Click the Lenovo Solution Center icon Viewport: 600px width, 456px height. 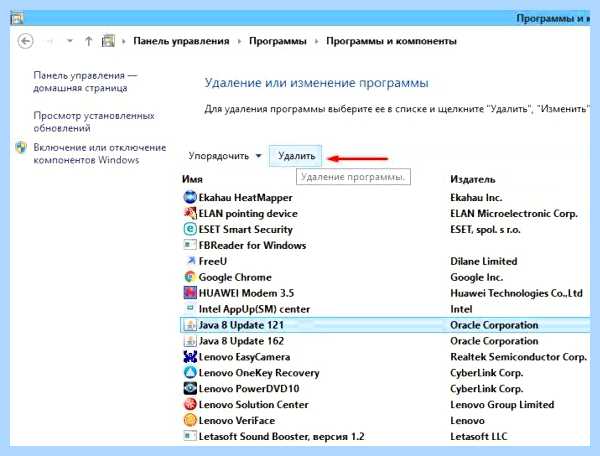(x=190, y=404)
